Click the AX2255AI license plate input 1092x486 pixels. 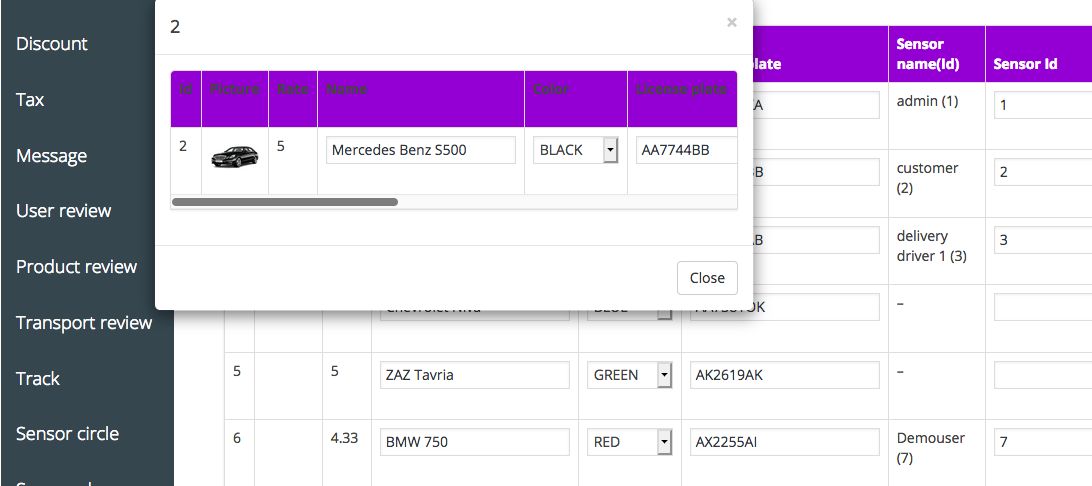[784, 442]
